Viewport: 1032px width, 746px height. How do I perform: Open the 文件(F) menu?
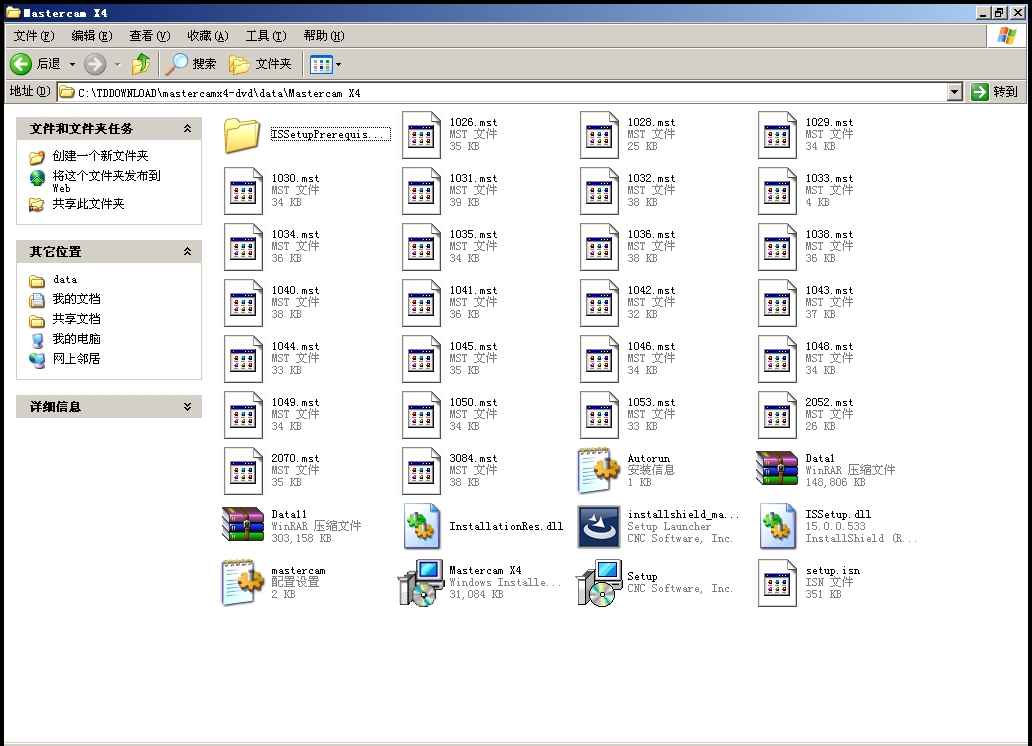point(34,36)
